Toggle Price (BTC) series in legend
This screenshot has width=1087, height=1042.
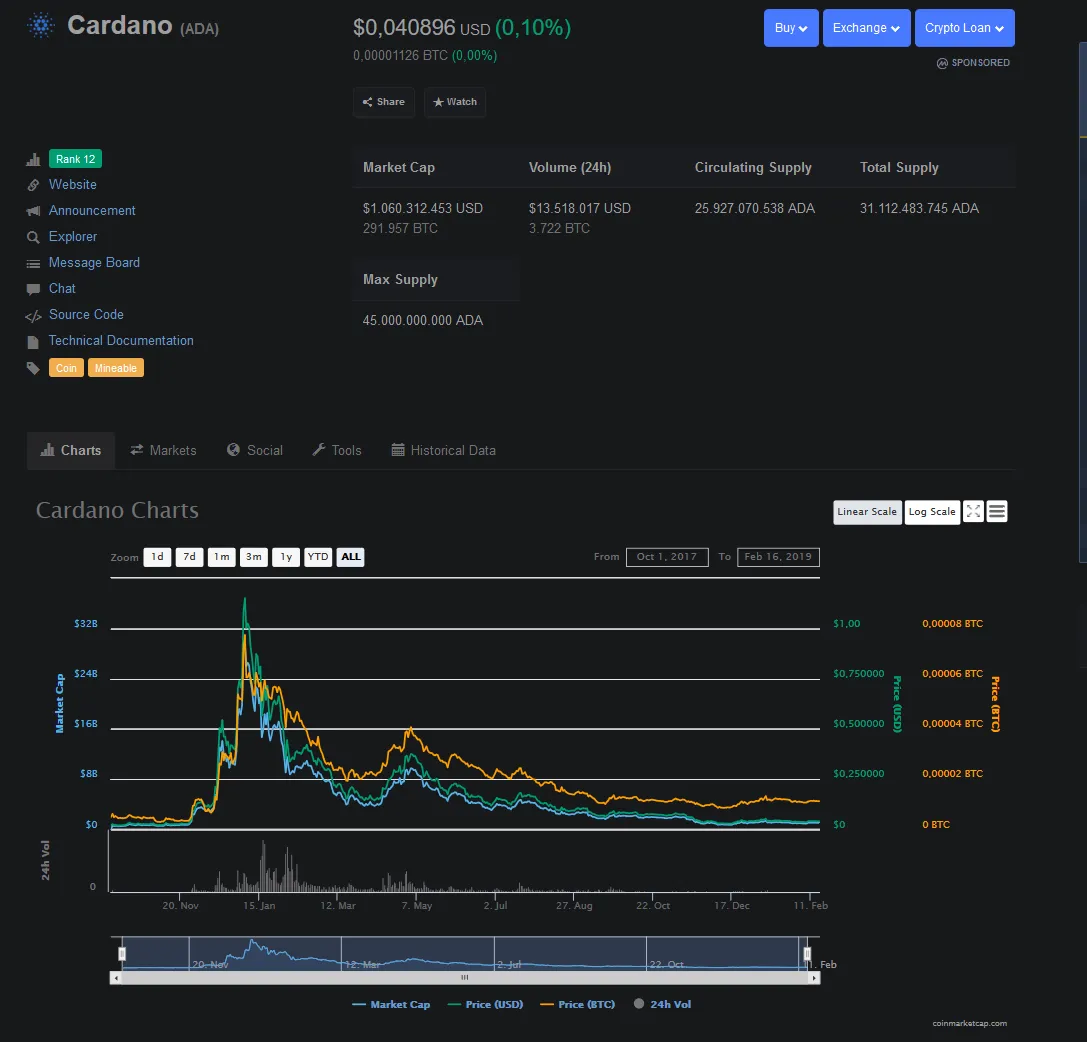577,1005
